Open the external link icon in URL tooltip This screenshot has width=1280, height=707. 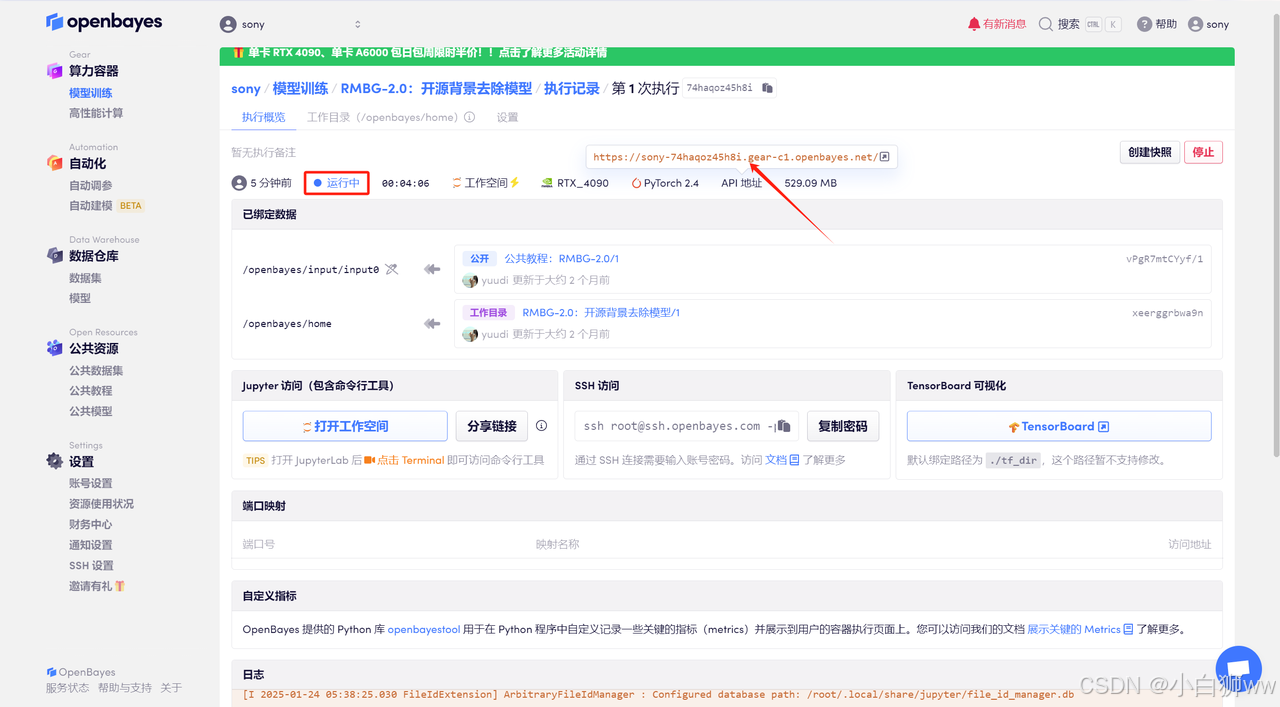pyautogui.click(x=884, y=157)
